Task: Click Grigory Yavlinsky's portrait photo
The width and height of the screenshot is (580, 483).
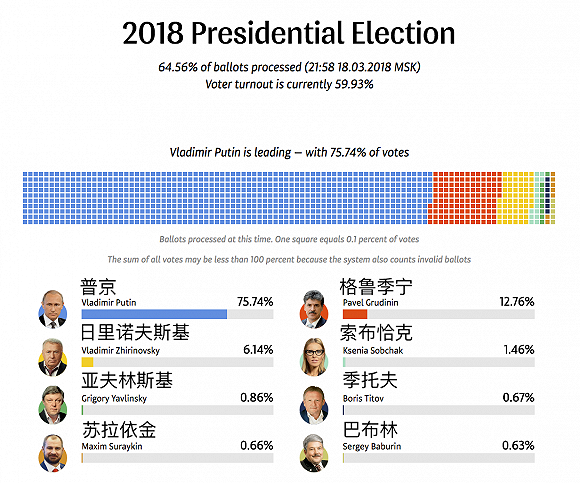Action: click(x=53, y=405)
